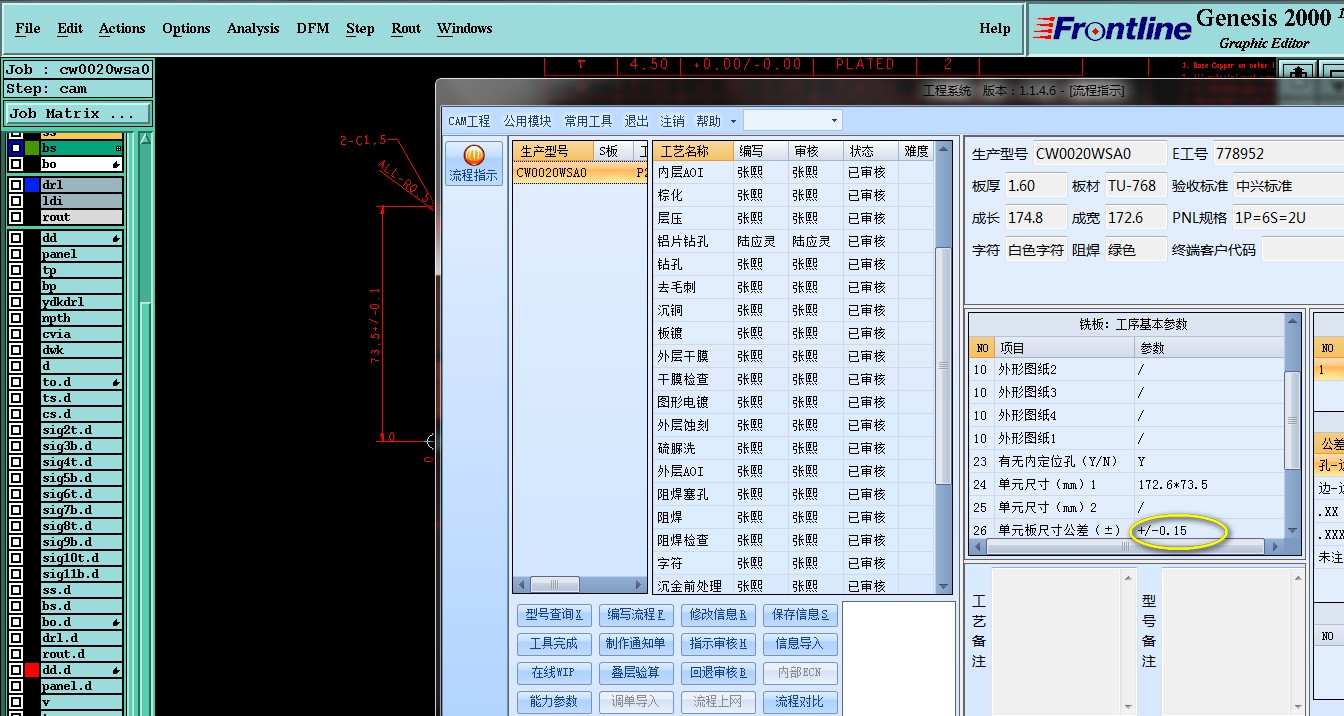Screen dimensions: 1344x716
Task: Click the 注销 menu item
Action: click(x=672, y=121)
